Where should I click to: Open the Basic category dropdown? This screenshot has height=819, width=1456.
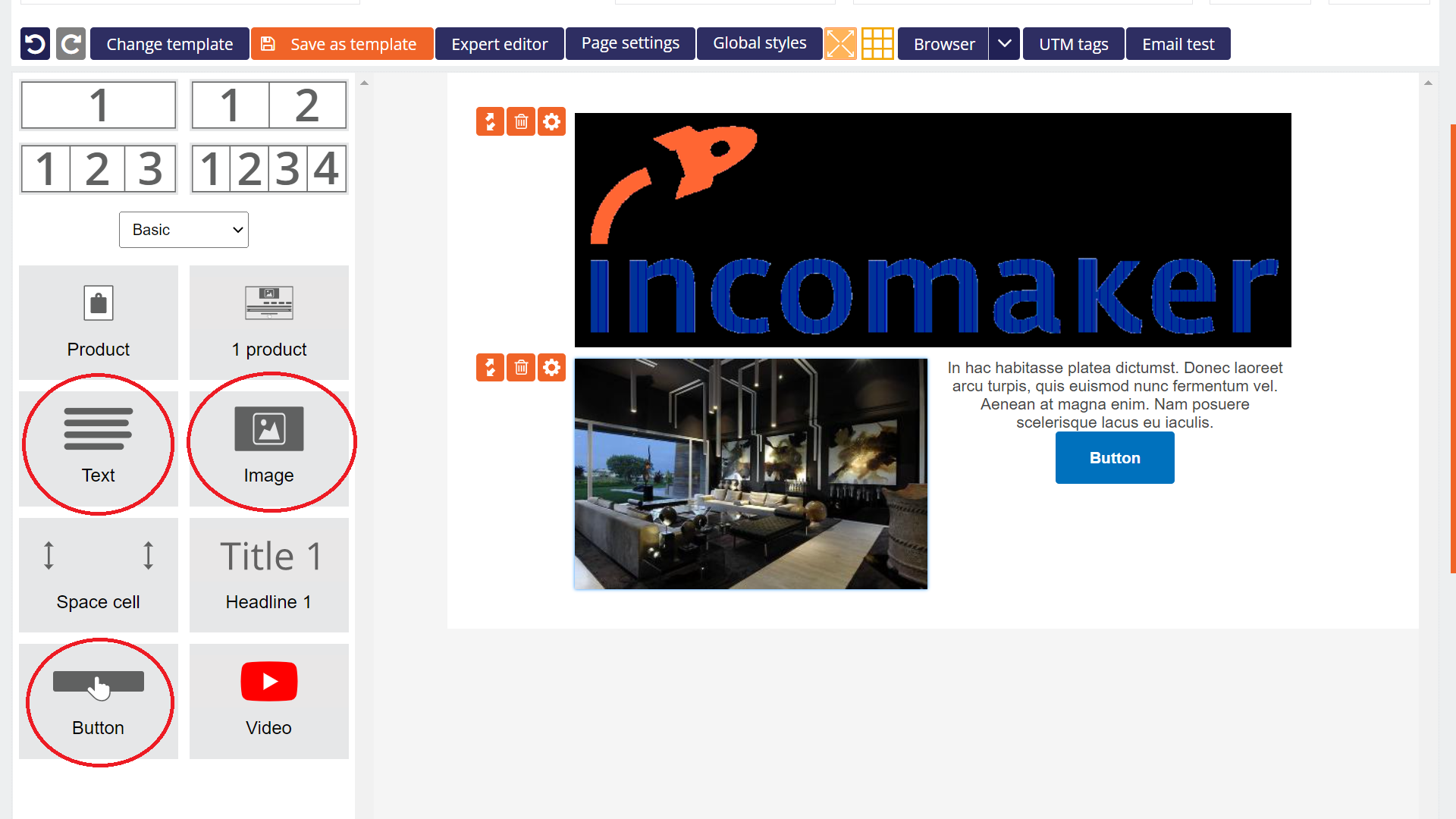184,230
